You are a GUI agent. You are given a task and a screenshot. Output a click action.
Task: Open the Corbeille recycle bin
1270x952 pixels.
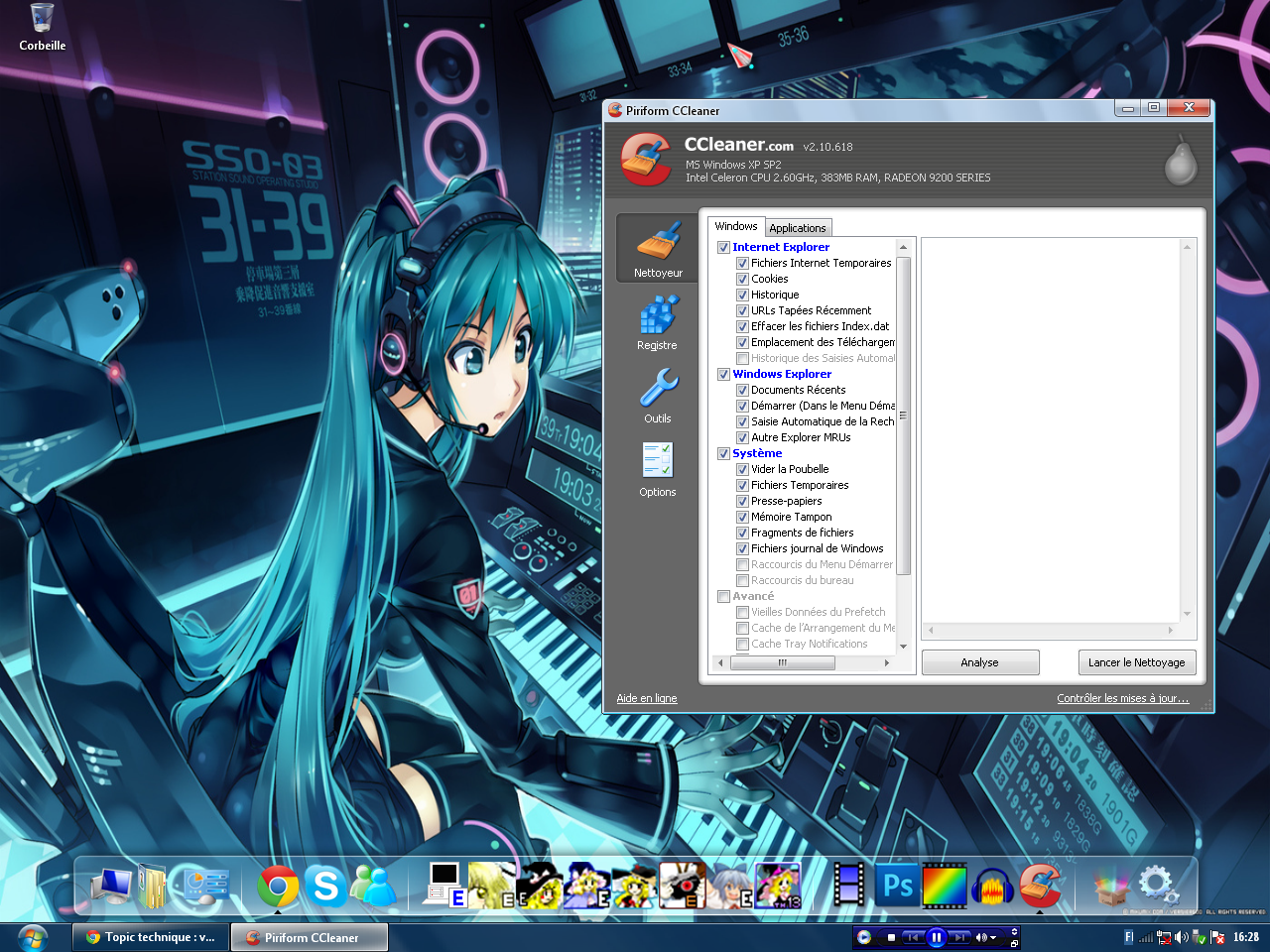(42, 28)
